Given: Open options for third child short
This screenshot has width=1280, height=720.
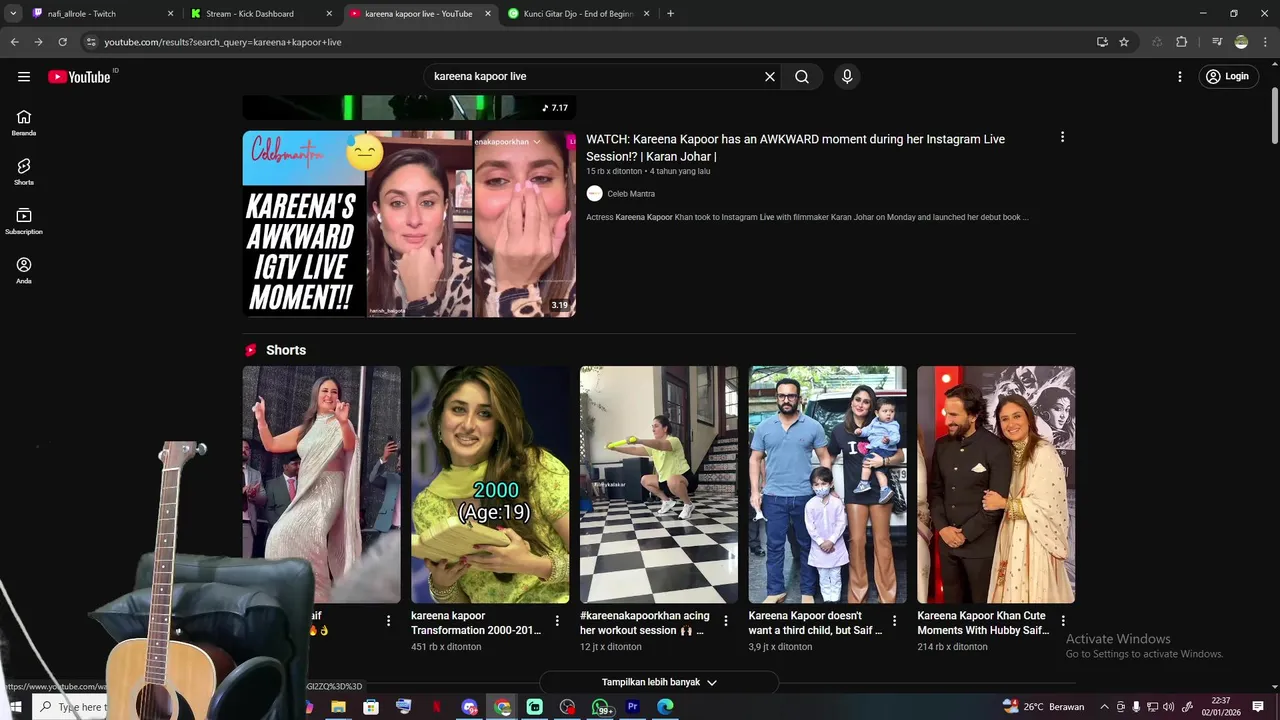Looking at the screenshot, I should click(894, 621).
